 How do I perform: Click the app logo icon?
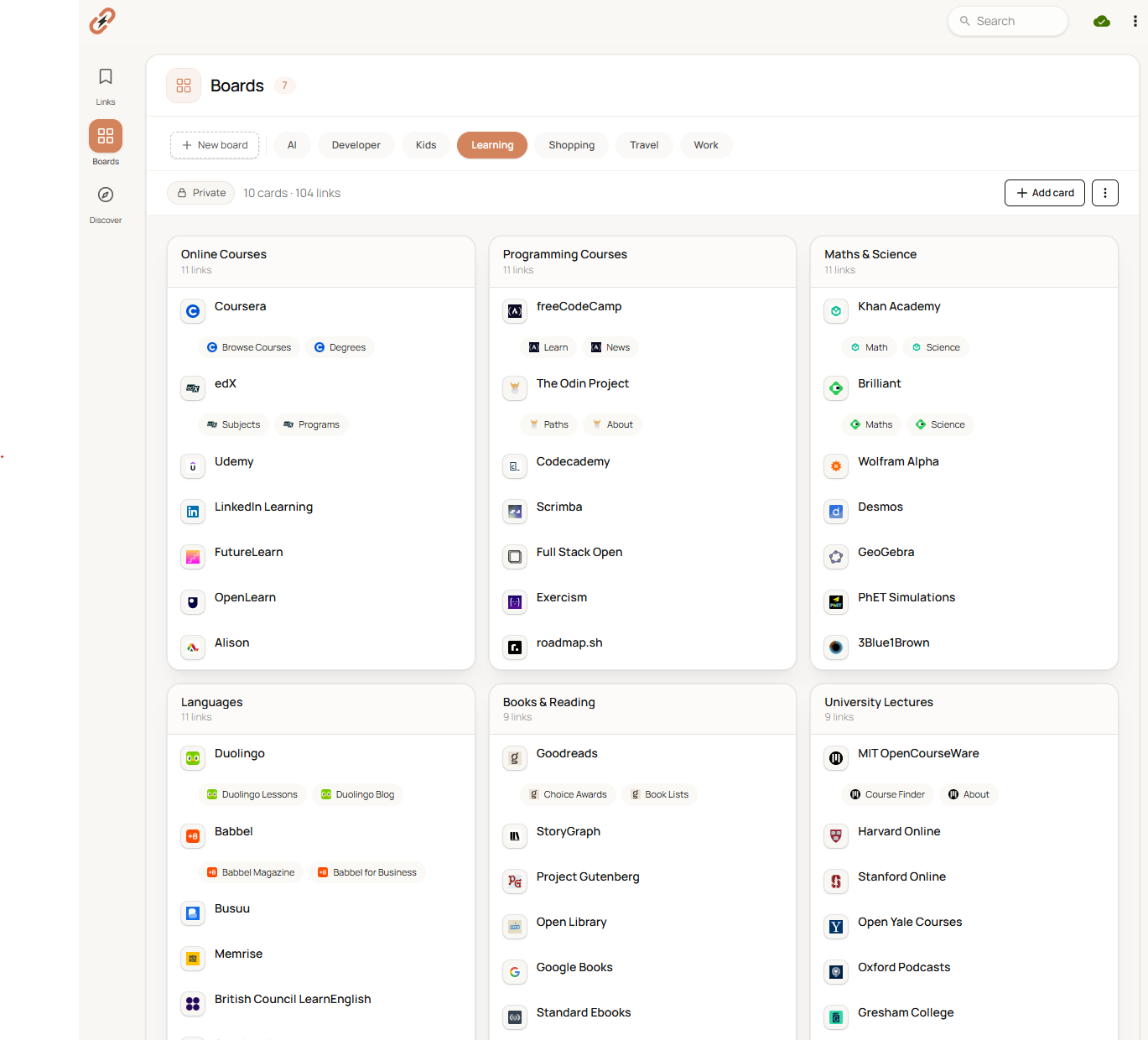pyautogui.click(x=102, y=21)
